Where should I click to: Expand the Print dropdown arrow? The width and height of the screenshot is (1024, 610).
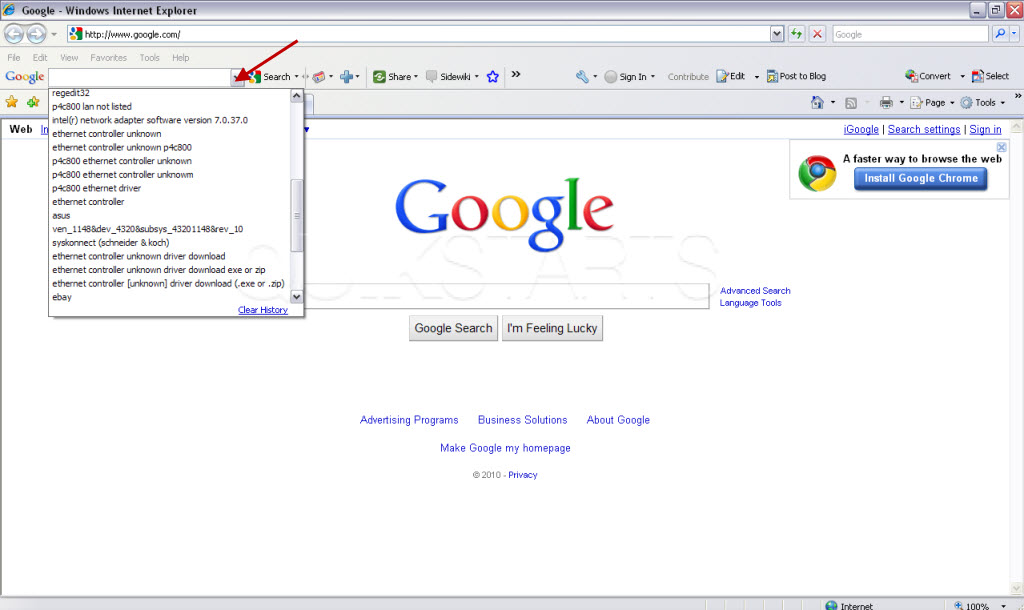coord(902,103)
